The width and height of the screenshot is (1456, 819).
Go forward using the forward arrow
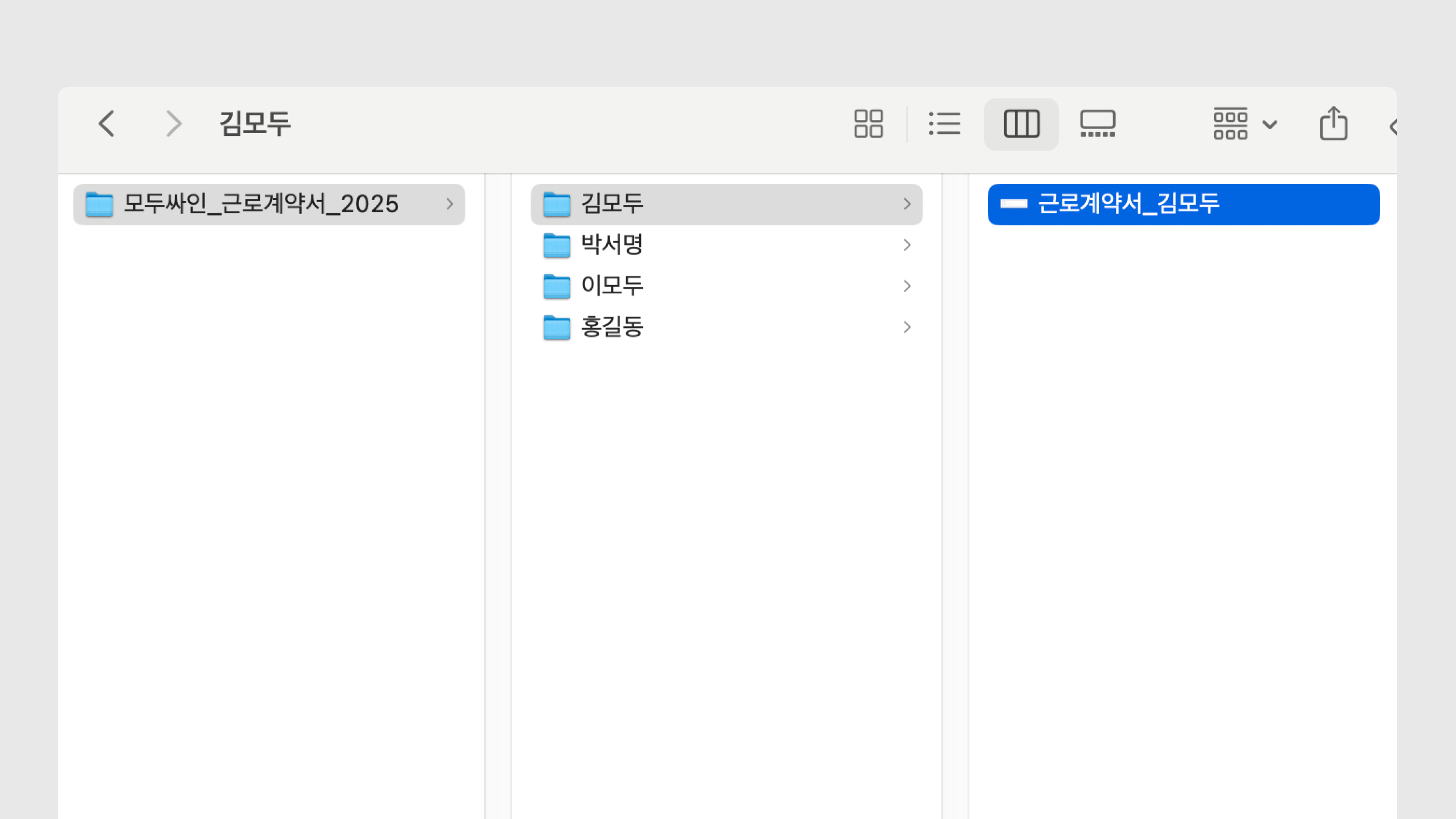[x=174, y=124]
